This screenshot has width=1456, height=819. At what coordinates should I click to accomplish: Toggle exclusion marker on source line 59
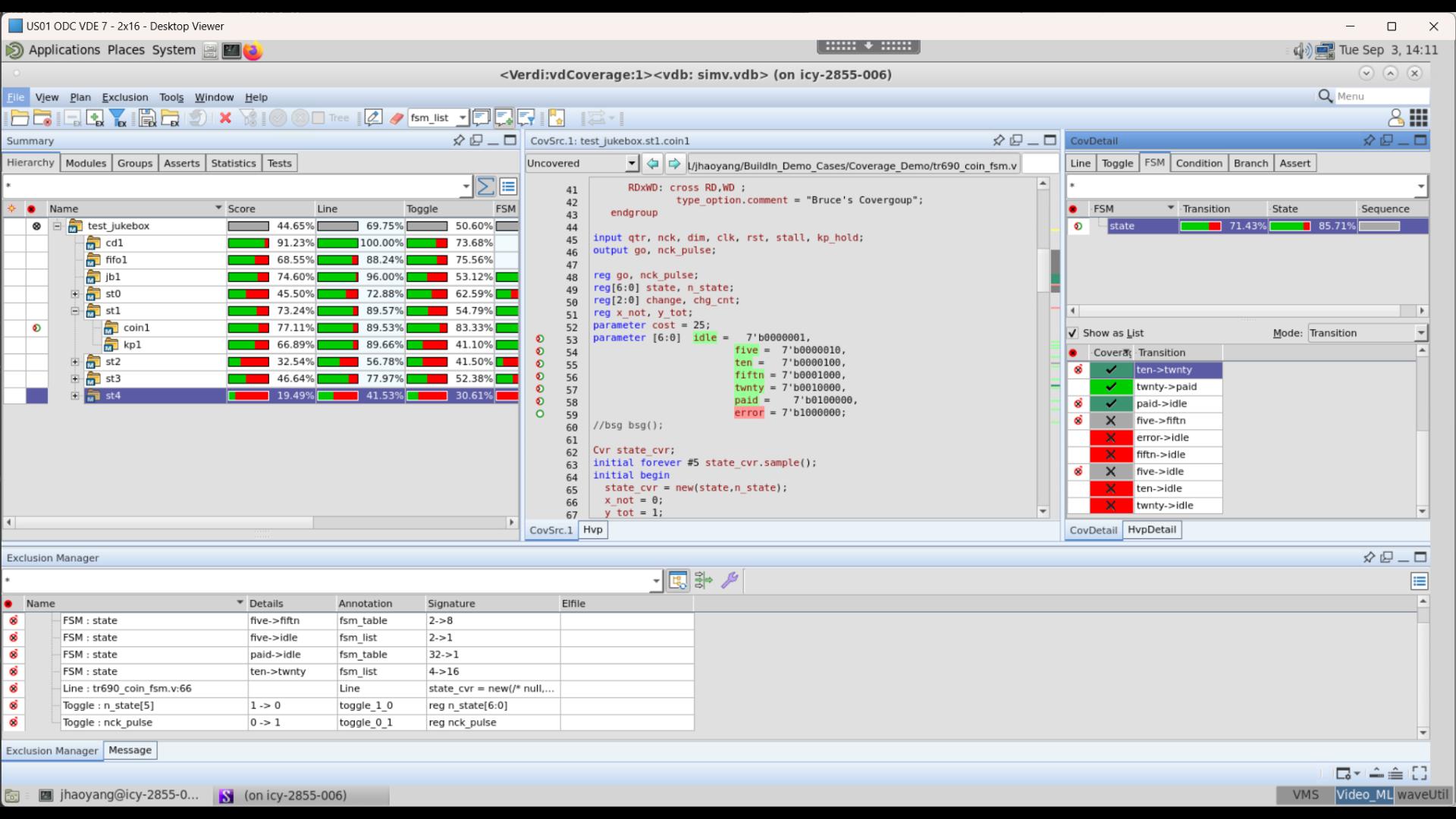coord(540,414)
